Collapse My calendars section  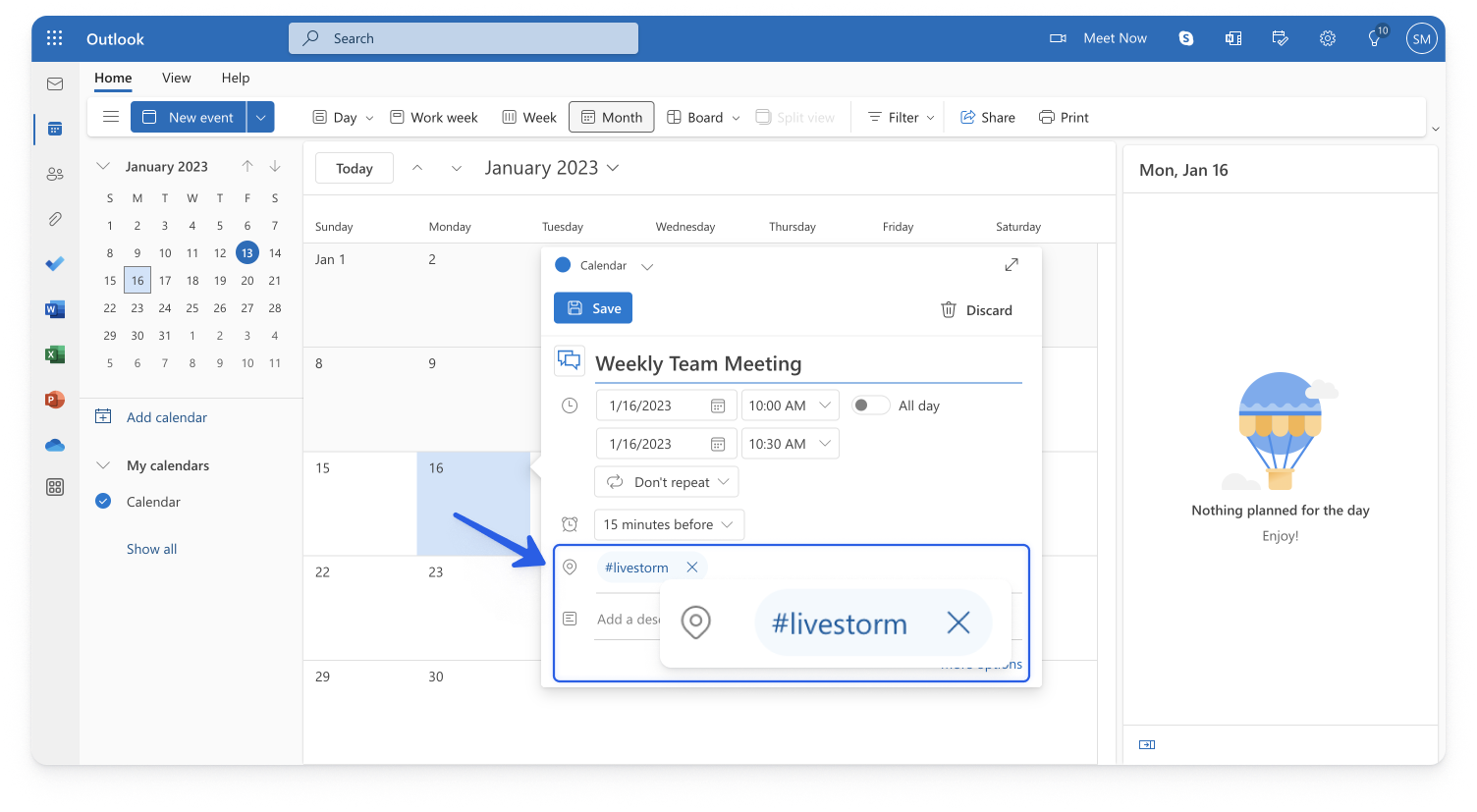103,465
